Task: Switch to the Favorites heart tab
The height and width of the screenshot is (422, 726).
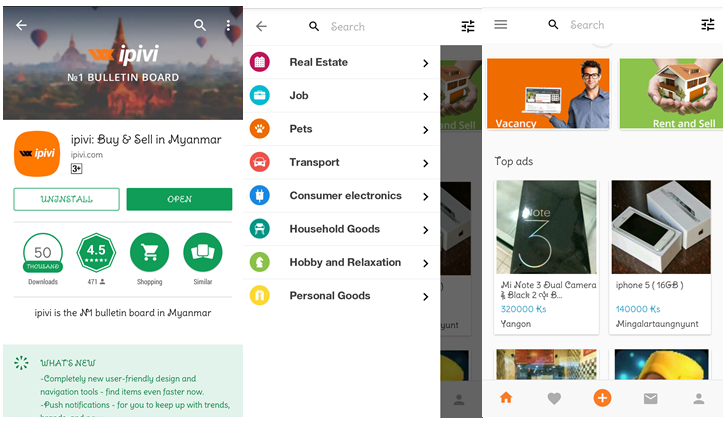Action: tap(554, 398)
